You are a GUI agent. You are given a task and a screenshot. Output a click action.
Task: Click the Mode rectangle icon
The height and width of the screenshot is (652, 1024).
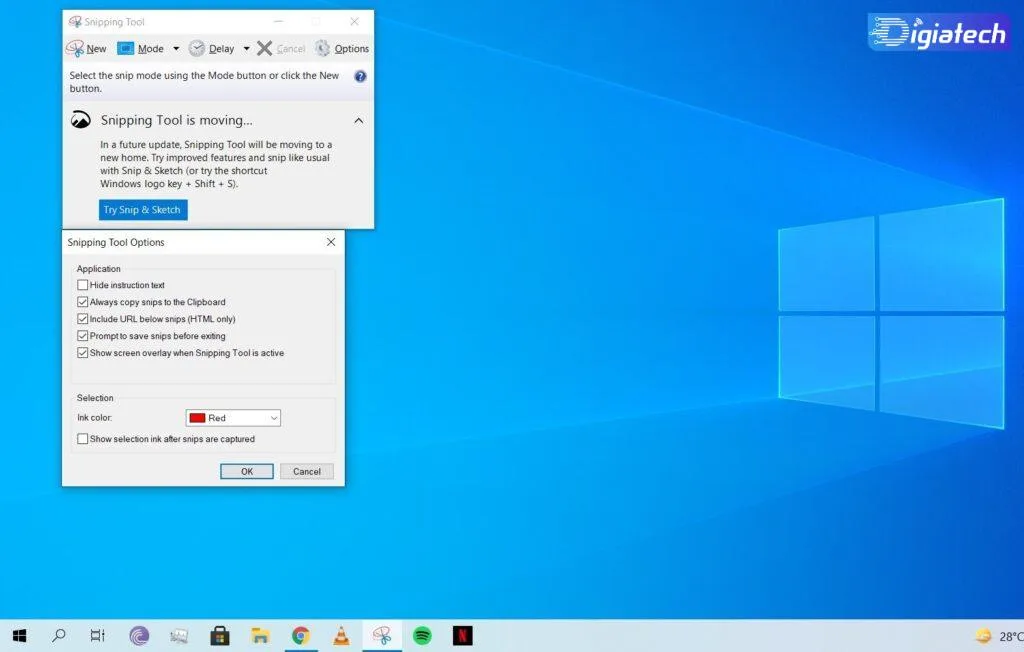pyautogui.click(x=125, y=48)
